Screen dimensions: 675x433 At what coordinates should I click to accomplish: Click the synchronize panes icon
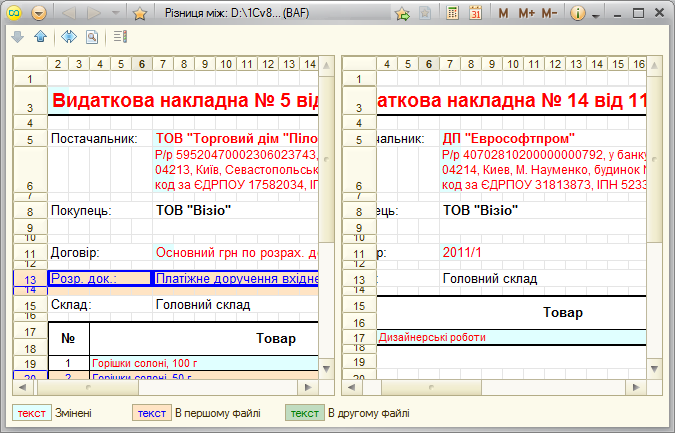point(69,37)
